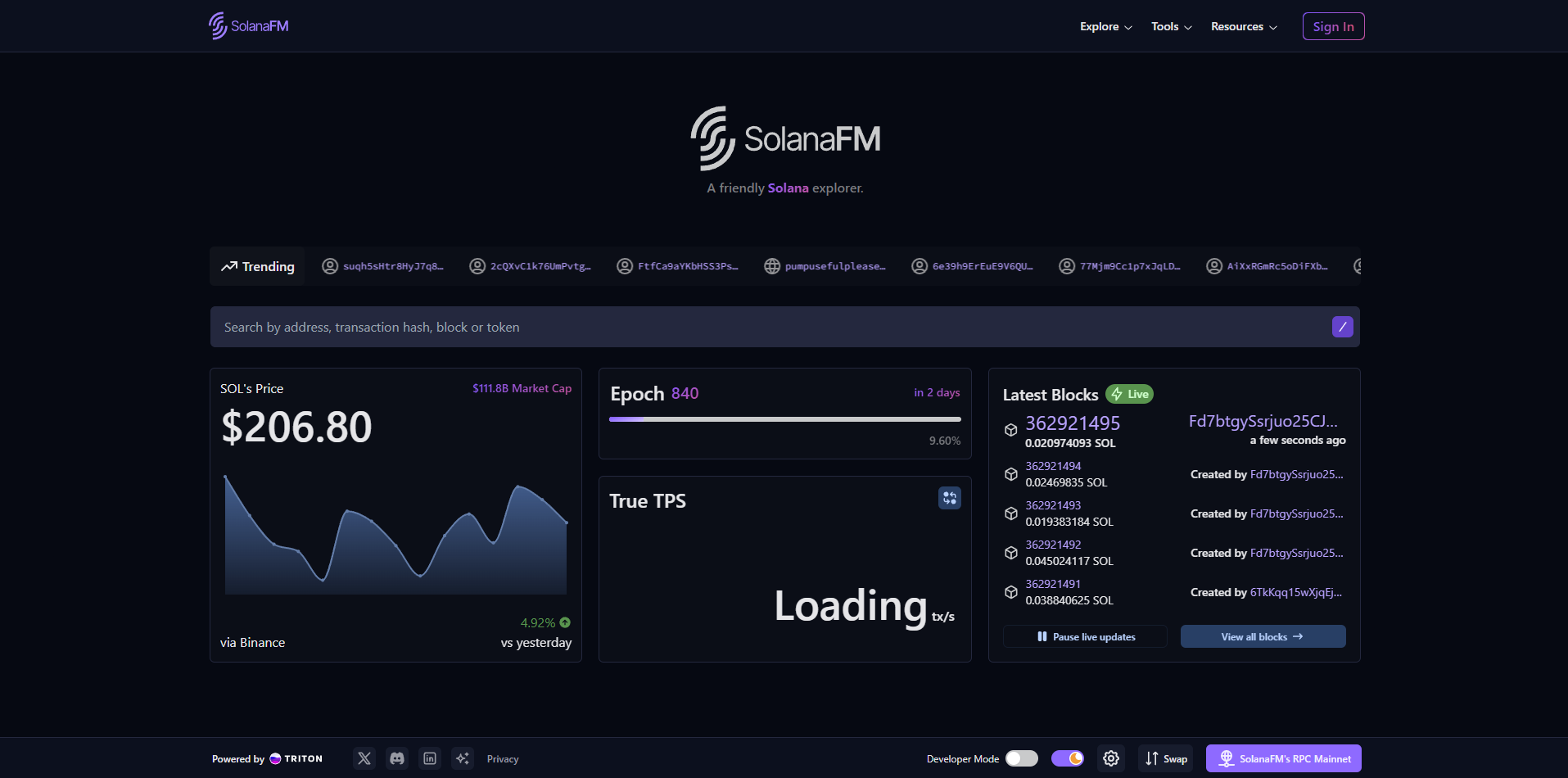1568x778 pixels.
Task: Click View all blocks button
Action: click(x=1263, y=636)
